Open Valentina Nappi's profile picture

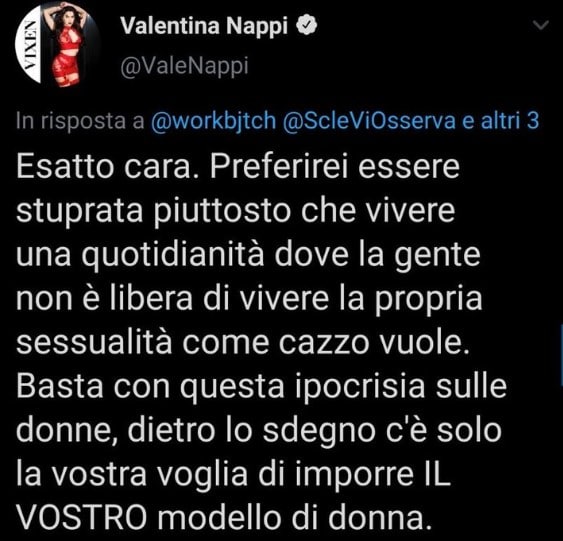[x=55, y=44]
